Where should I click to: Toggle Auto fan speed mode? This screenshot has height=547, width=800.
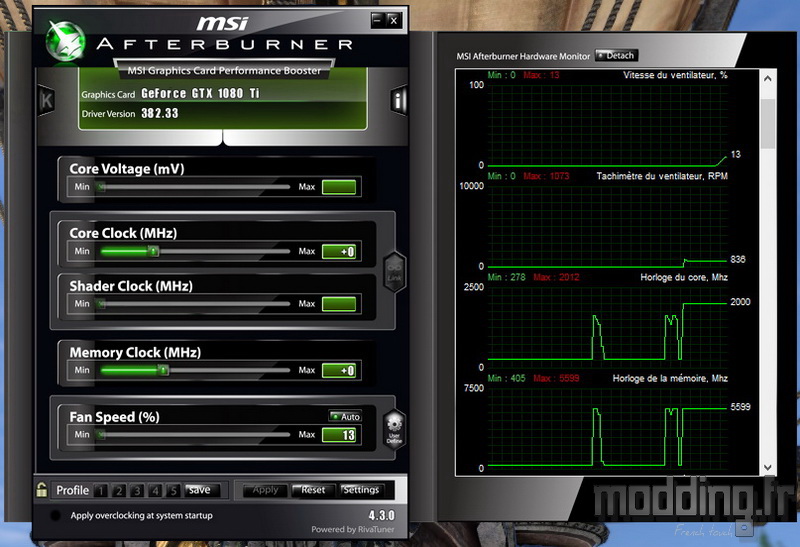(x=345, y=416)
